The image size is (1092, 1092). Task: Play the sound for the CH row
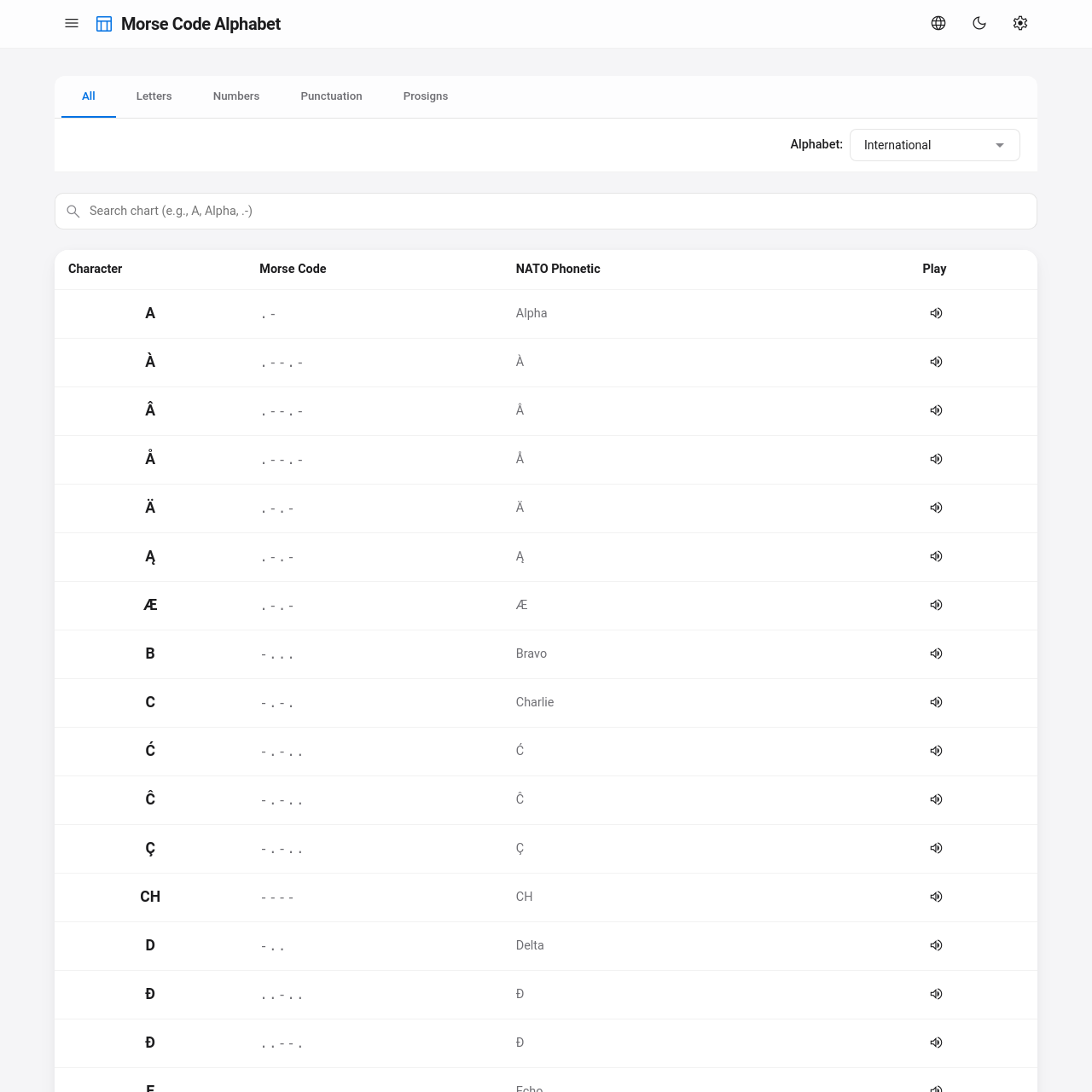pyautogui.click(x=936, y=897)
